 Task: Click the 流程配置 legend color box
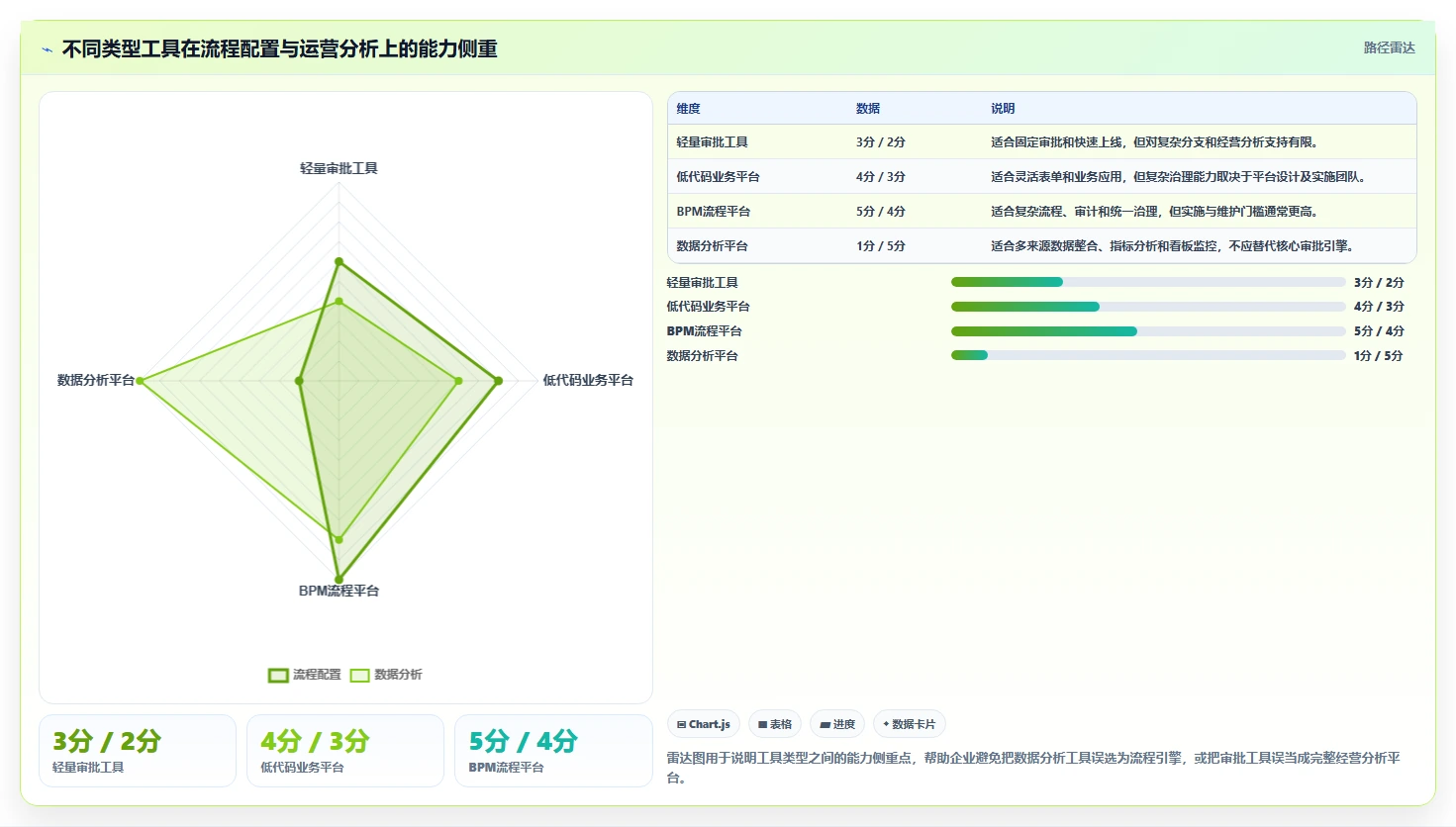click(278, 676)
